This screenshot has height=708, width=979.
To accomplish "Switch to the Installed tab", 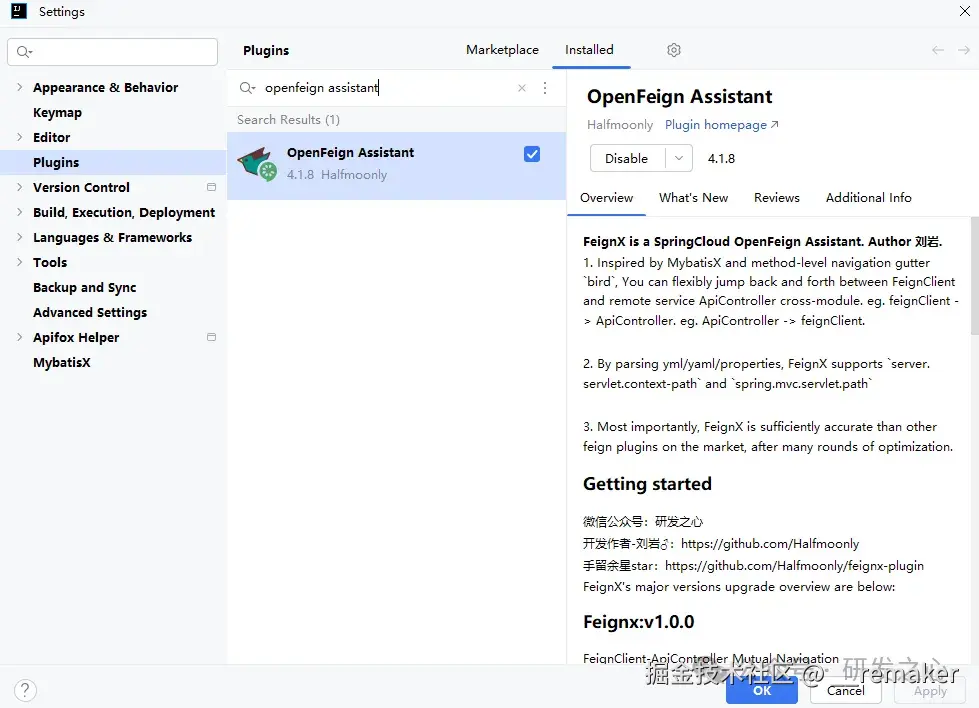I will (589, 50).
